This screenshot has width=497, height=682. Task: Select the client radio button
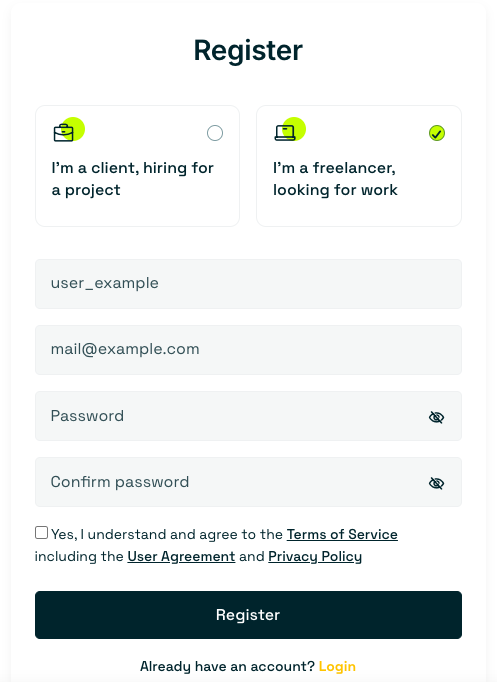click(215, 133)
